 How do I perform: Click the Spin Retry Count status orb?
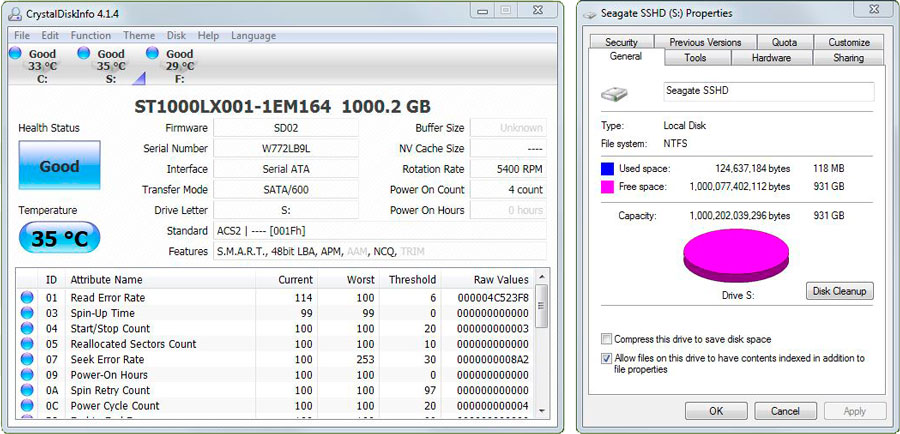click(27, 391)
